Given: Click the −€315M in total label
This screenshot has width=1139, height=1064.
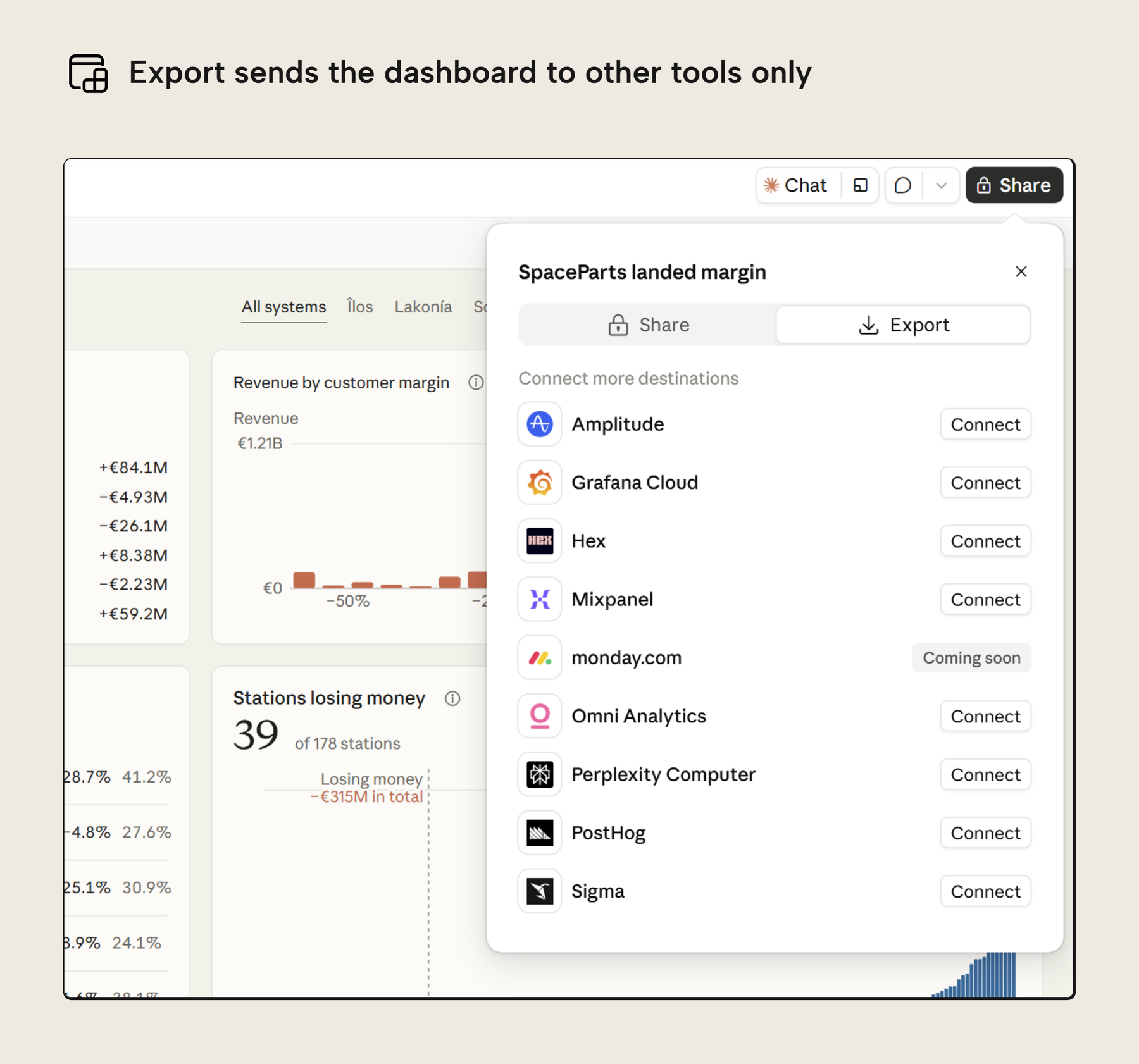Looking at the screenshot, I should point(366,796).
